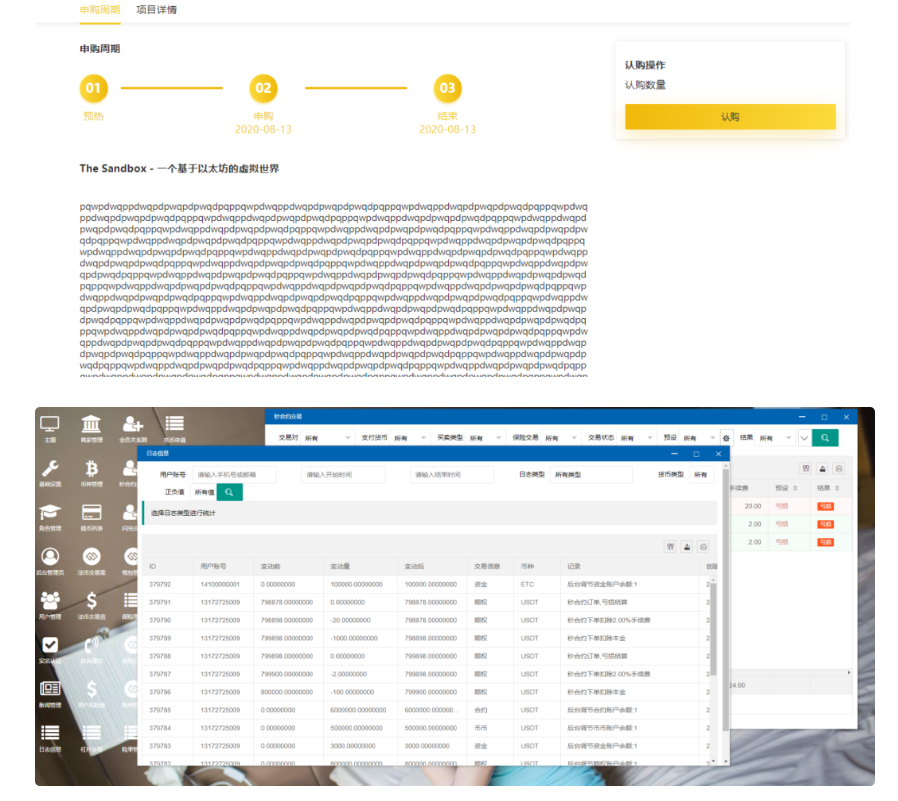
Task: Click the yellow 认购 button
Action: (x=730, y=117)
